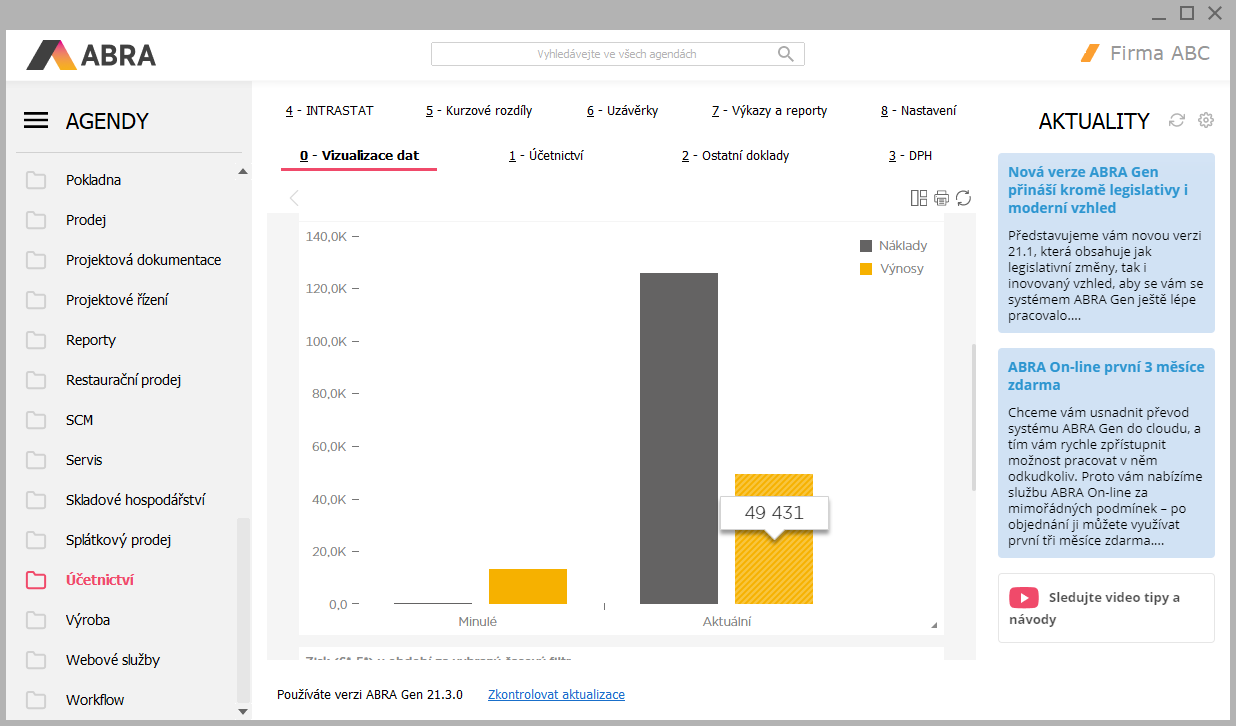The height and width of the screenshot is (726, 1236).
Task: Click the AKTUALITY heading
Action: click(x=1094, y=121)
